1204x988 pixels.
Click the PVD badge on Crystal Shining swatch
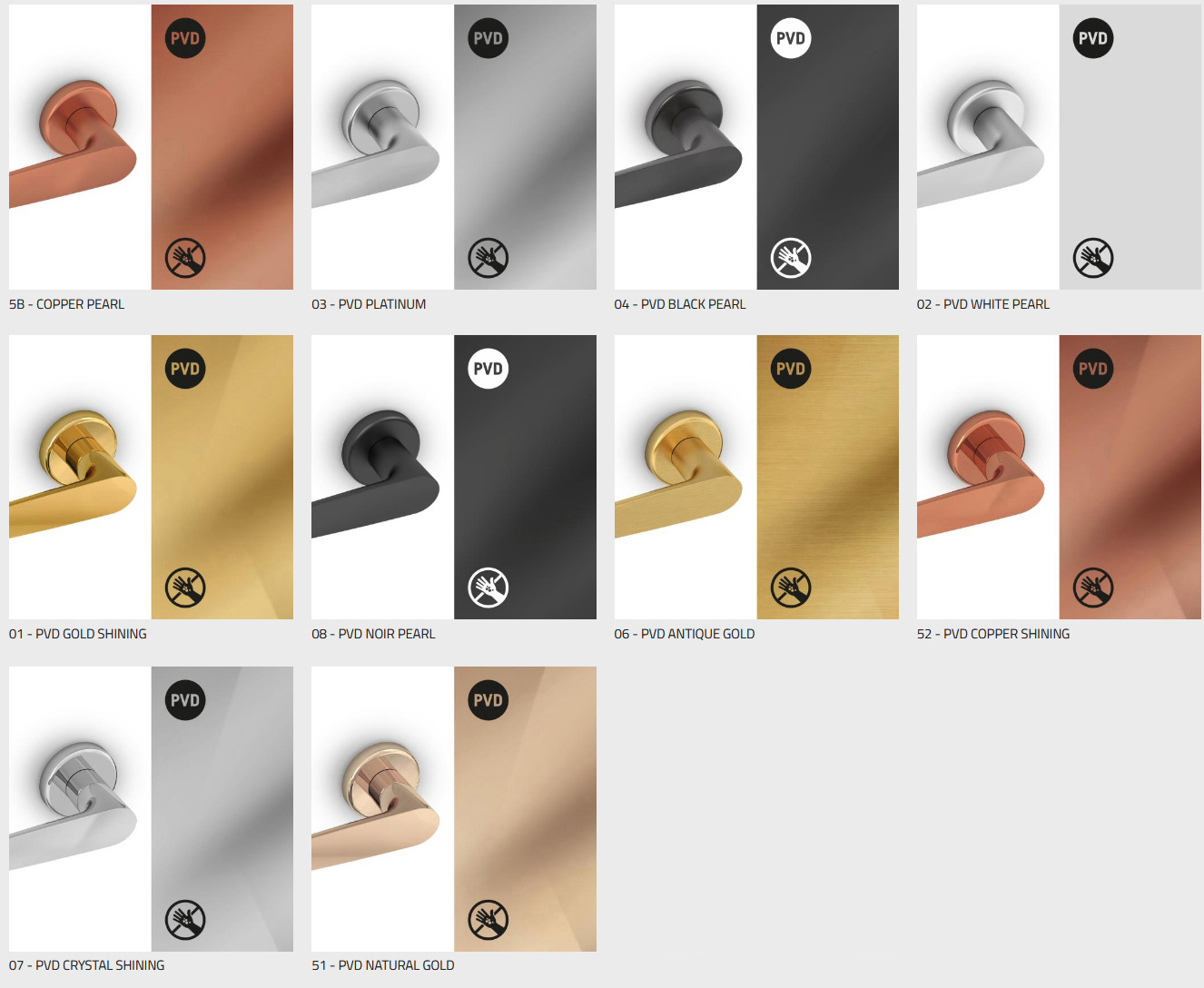(x=185, y=700)
